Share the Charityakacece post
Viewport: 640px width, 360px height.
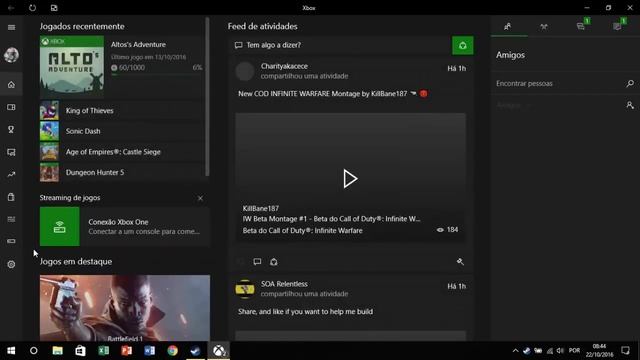[x=274, y=262]
